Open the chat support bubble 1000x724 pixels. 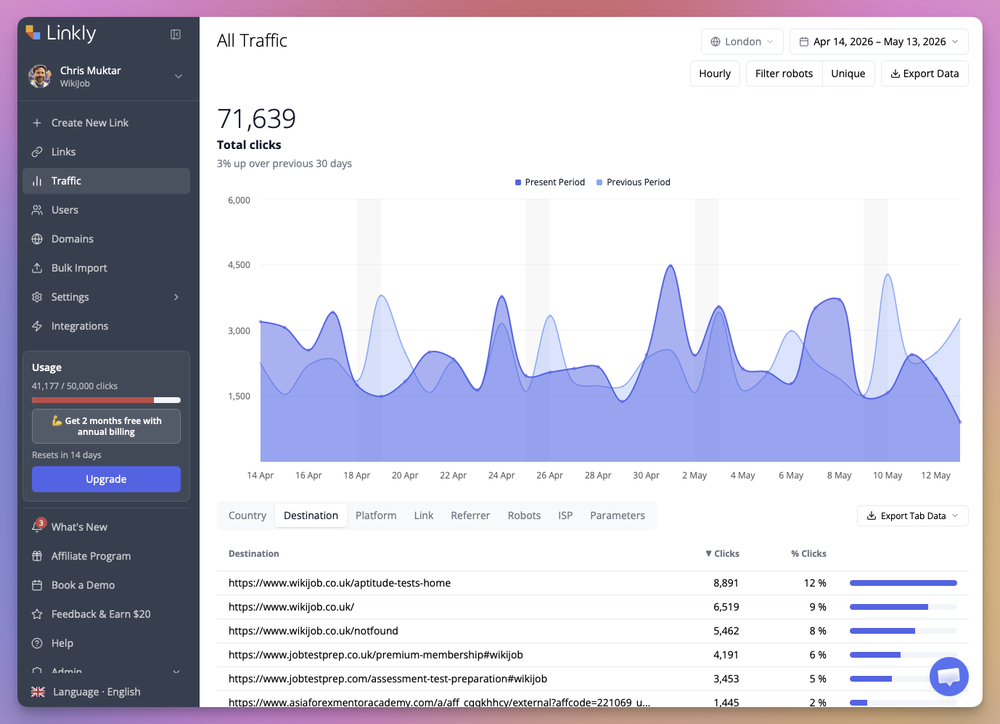tap(949, 676)
